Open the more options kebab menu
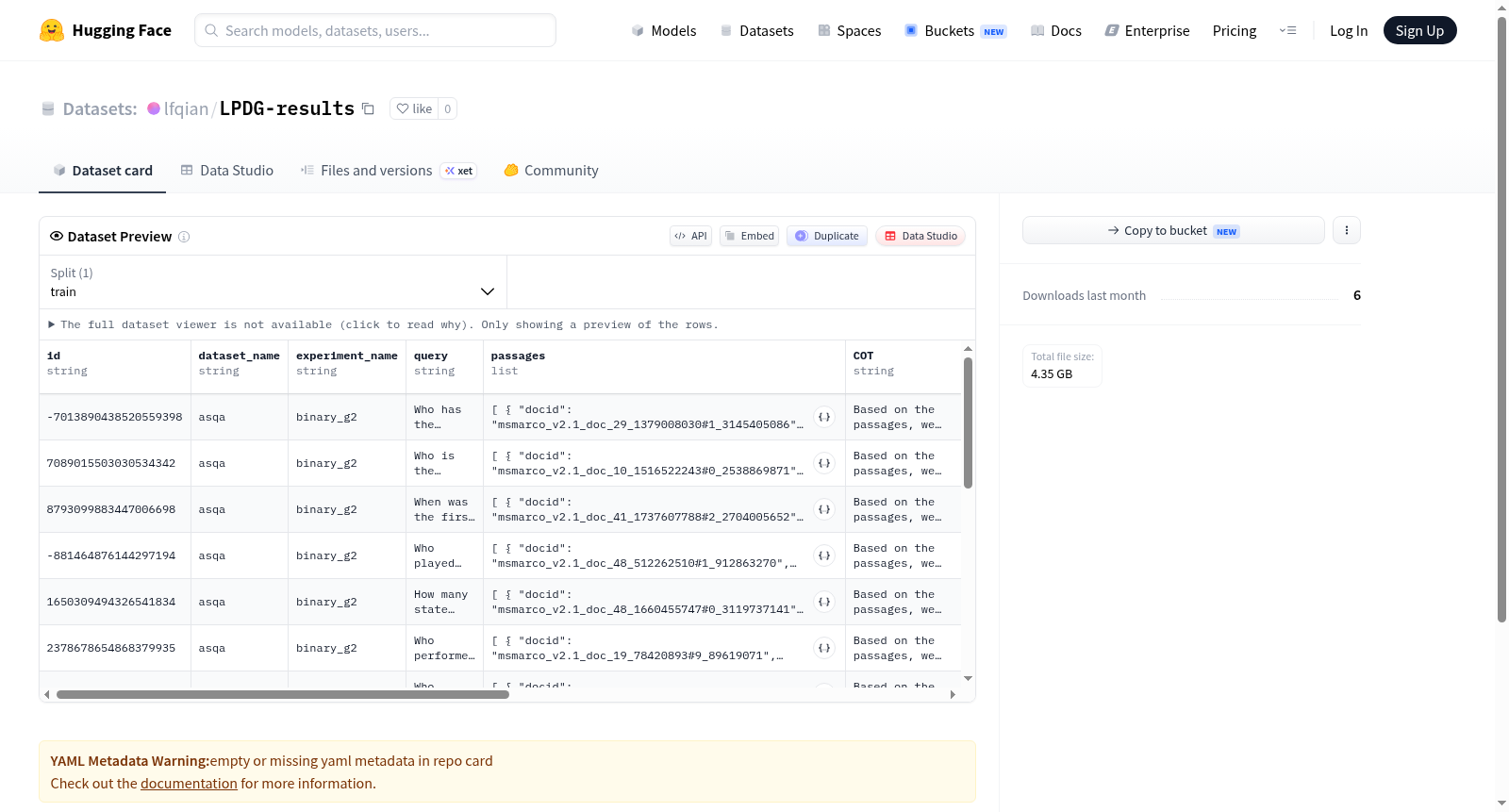The width and height of the screenshot is (1509, 812). point(1347,230)
